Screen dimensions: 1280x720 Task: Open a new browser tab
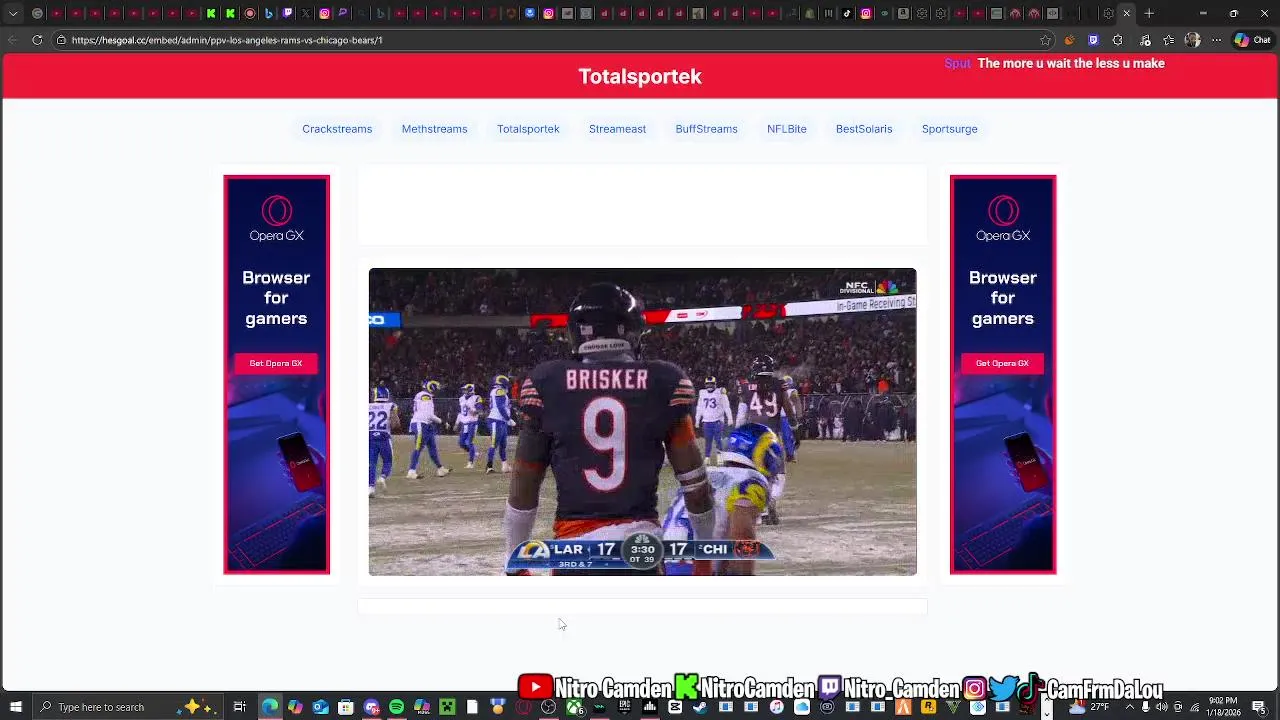click(x=1149, y=13)
